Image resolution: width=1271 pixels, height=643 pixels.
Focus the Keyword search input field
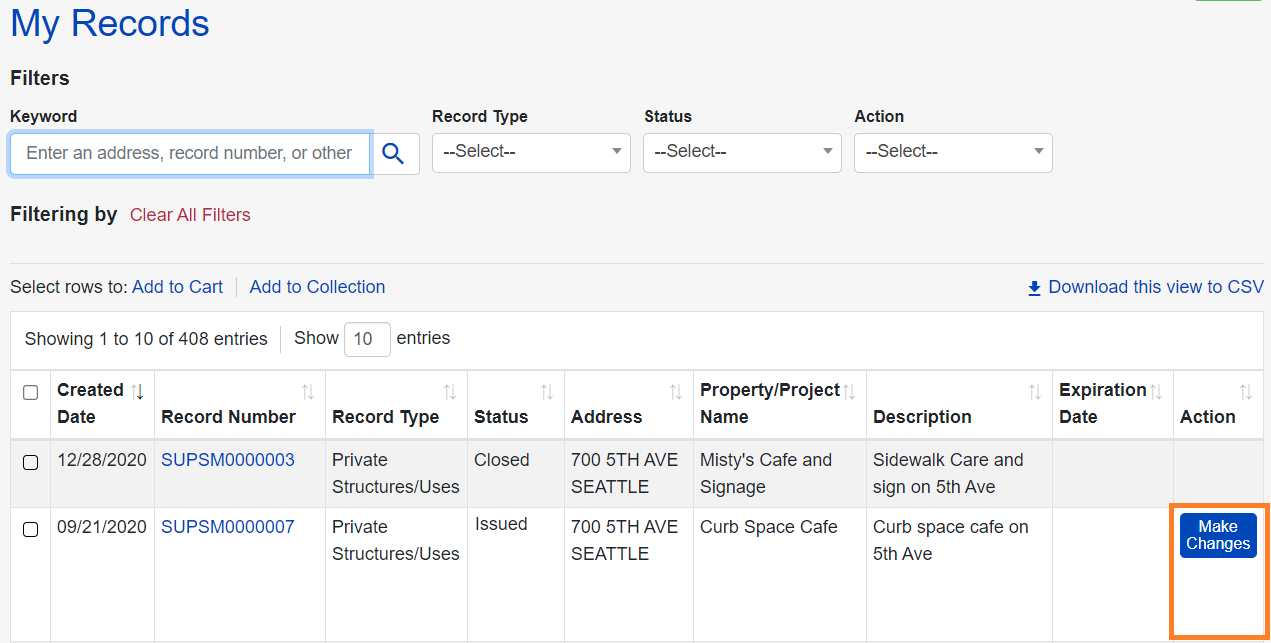[190, 153]
